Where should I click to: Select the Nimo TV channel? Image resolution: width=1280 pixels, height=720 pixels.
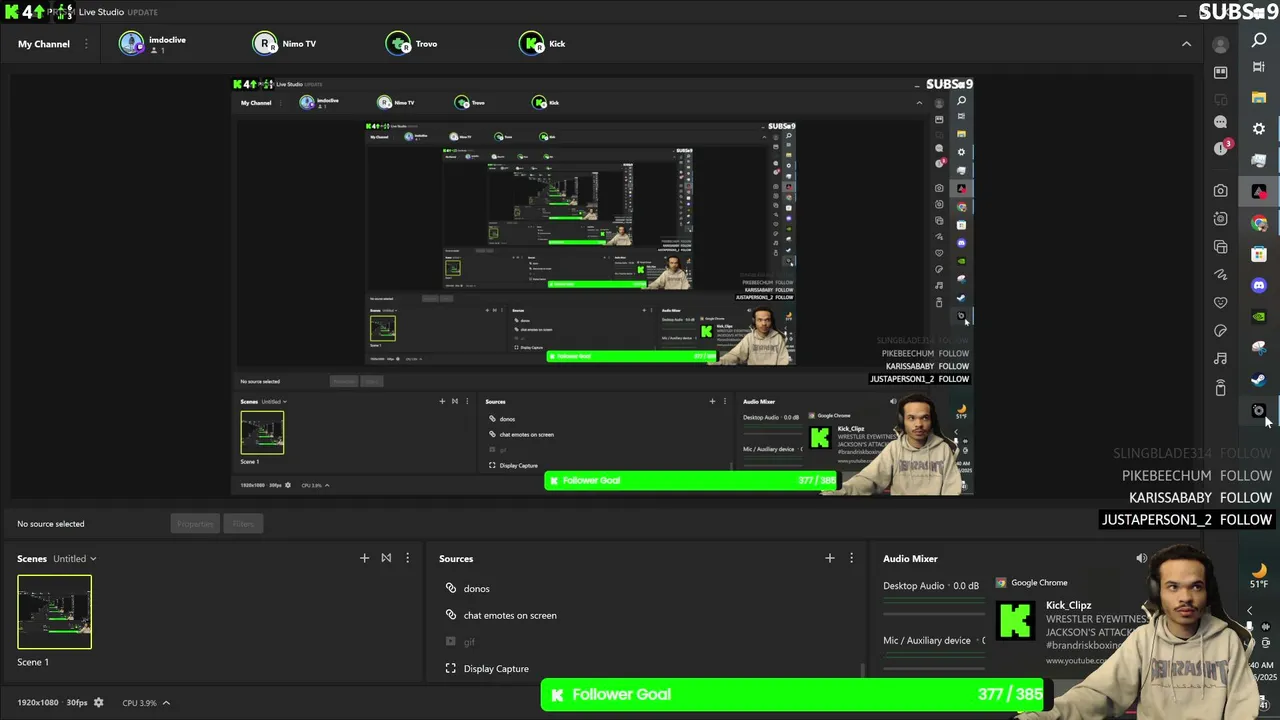(x=284, y=44)
